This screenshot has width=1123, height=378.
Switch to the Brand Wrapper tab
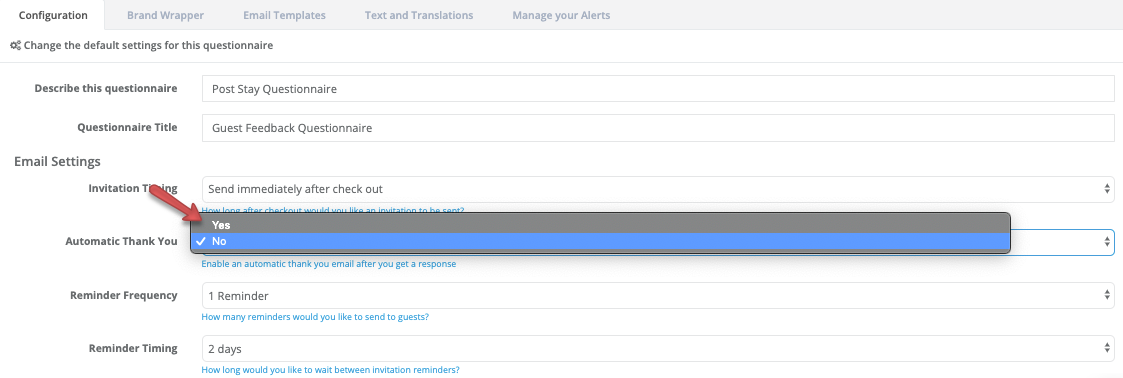coord(165,15)
